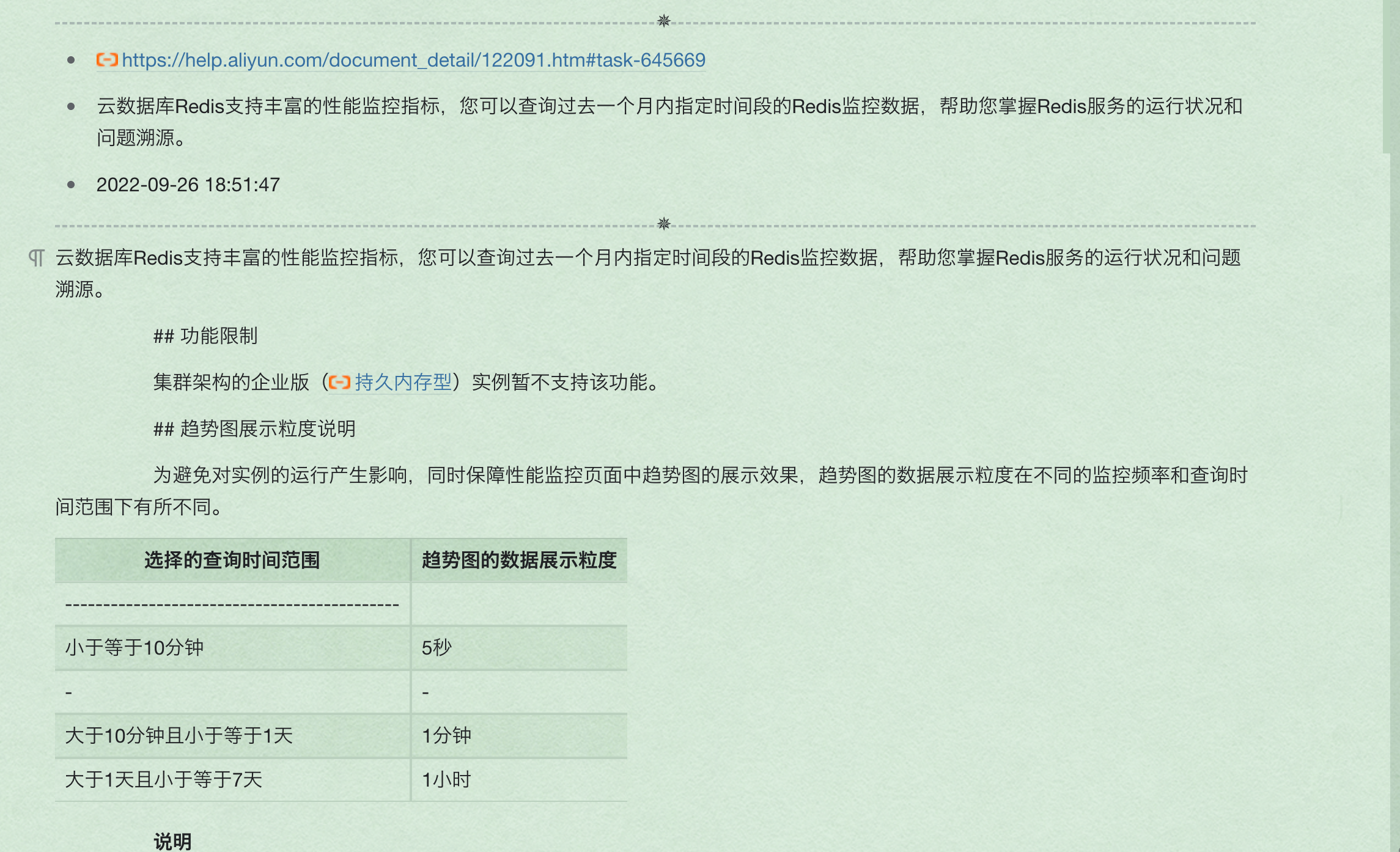This screenshot has width=1400, height=852.
Task: Click the bullet dot before the URL
Action: click(71, 60)
